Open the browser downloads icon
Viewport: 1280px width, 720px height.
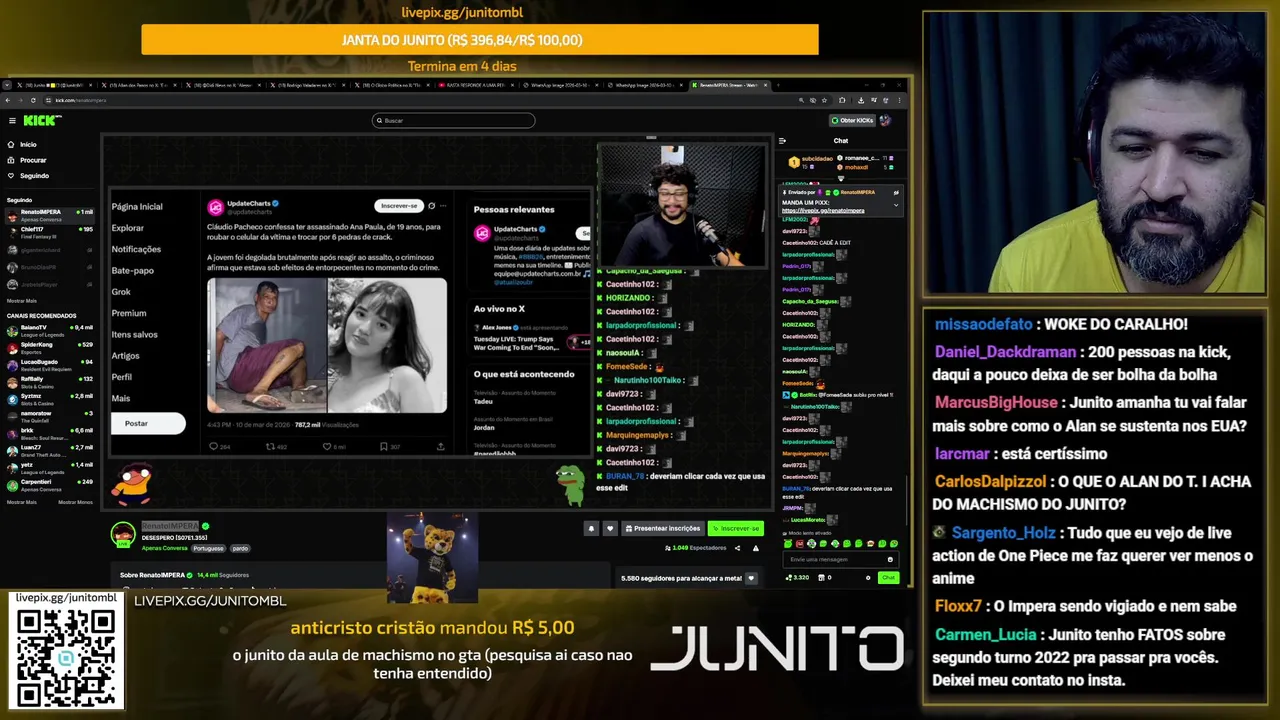[x=861, y=100]
